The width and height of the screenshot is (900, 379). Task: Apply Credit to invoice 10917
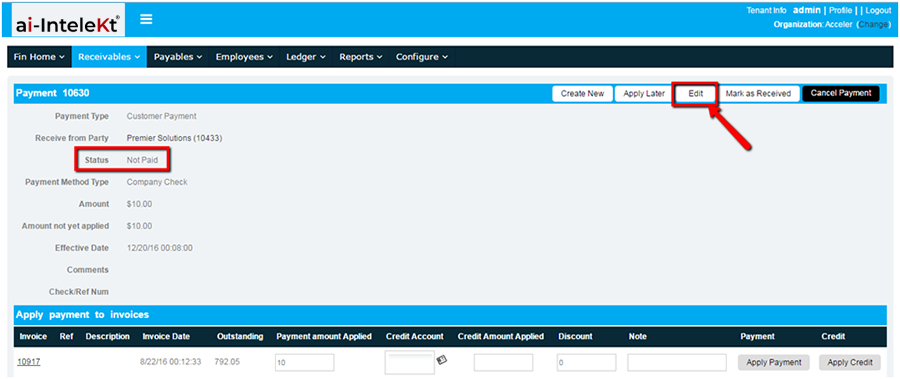(x=850, y=362)
